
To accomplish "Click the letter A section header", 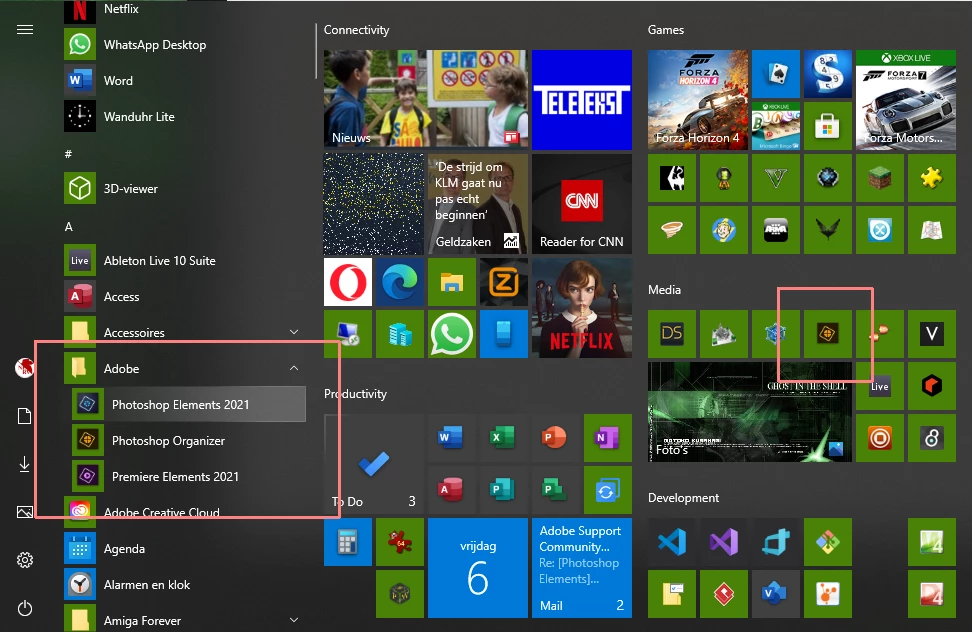I will pyautogui.click(x=69, y=227).
